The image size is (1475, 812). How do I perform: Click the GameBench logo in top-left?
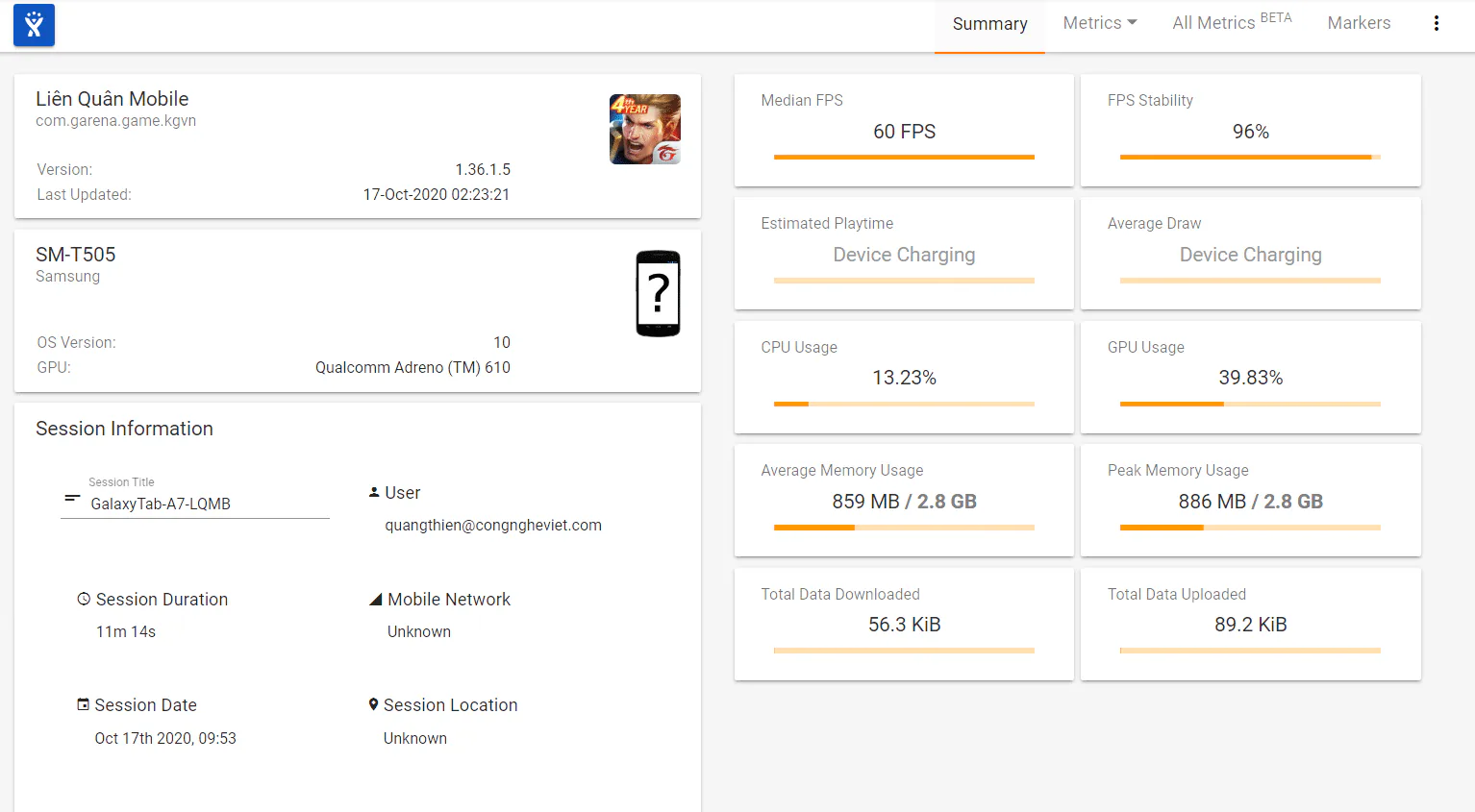(34, 25)
